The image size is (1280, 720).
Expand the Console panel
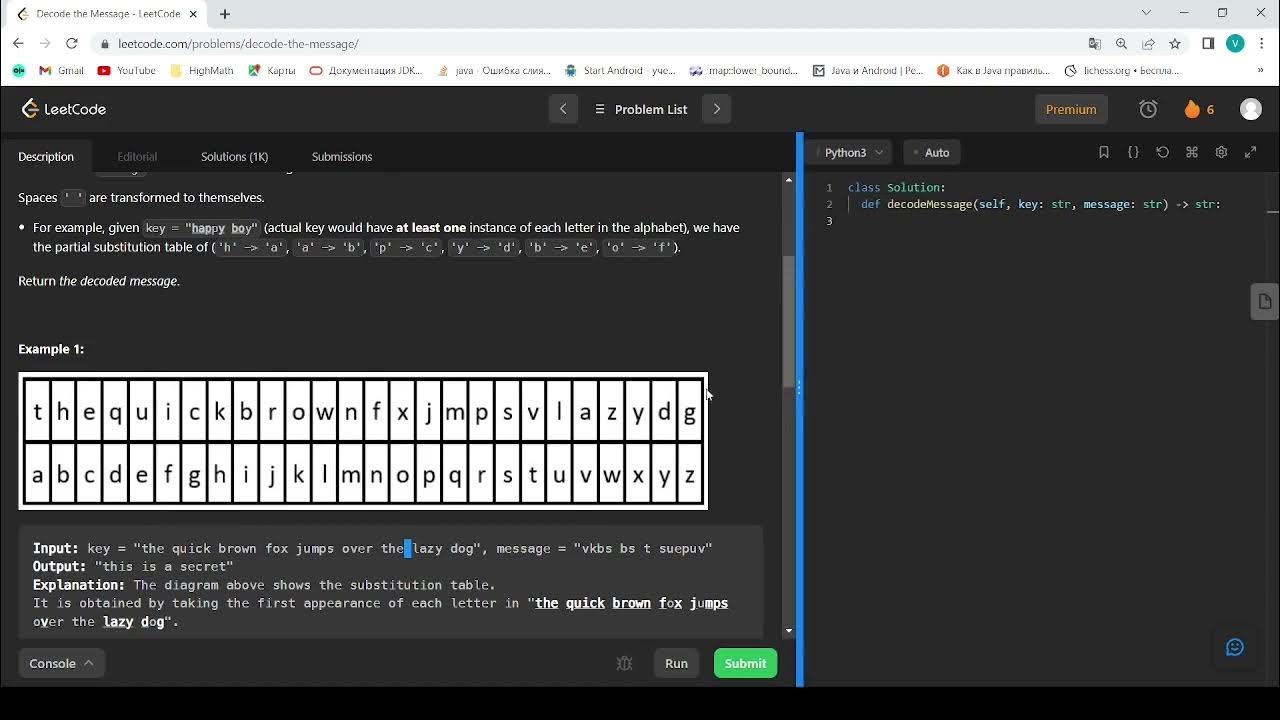[61, 663]
